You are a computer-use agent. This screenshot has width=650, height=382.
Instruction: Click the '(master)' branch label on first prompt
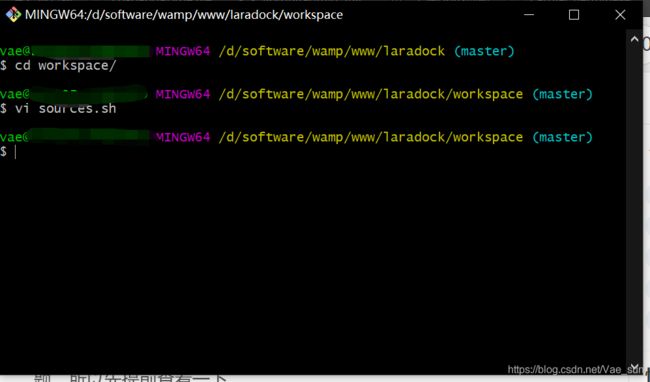484,51
